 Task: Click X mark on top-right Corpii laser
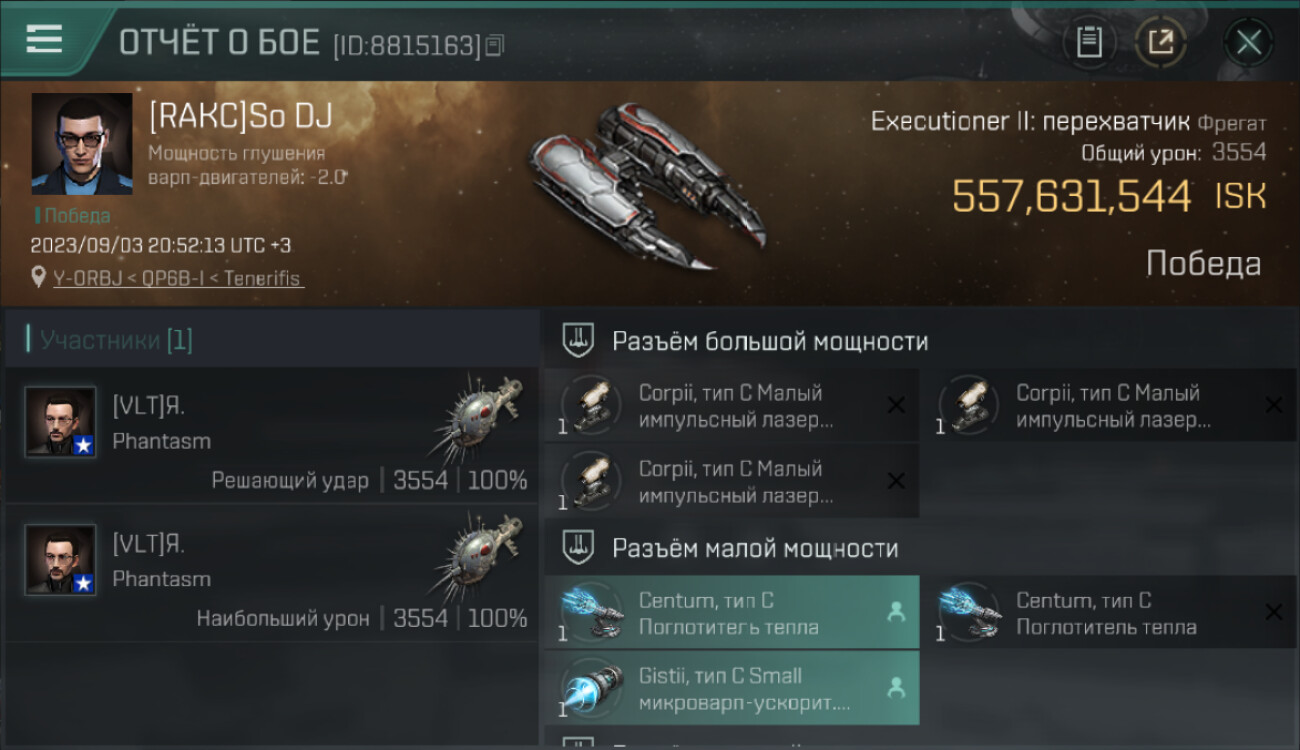coord(1273,405)
